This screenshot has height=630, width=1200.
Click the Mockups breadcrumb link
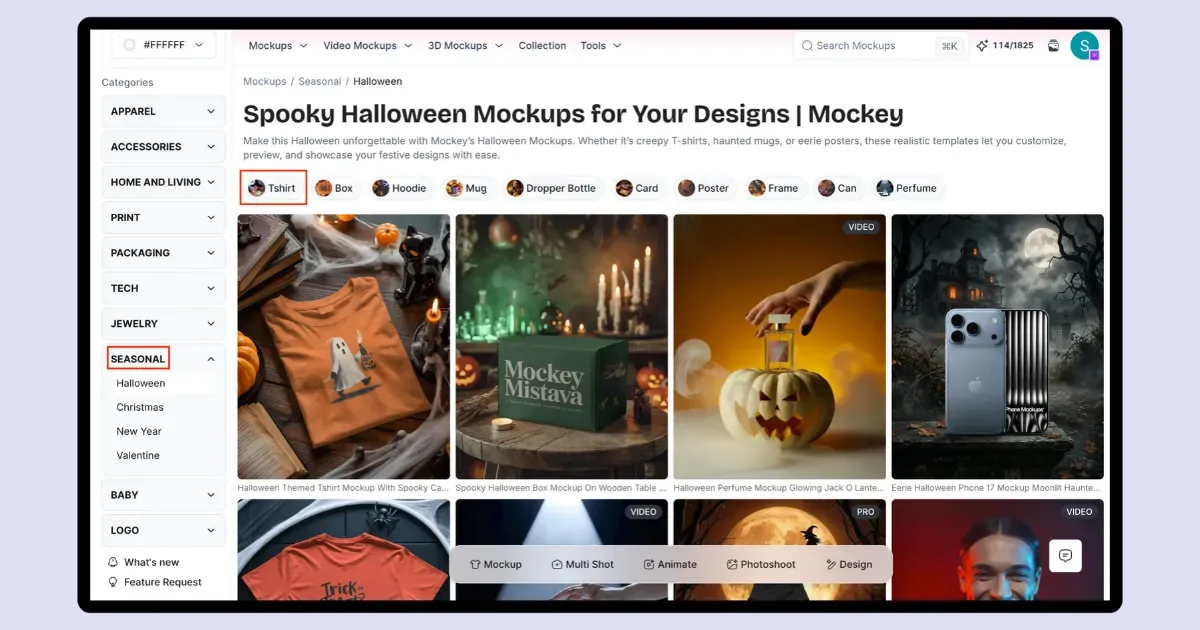(x=265, y=81)
